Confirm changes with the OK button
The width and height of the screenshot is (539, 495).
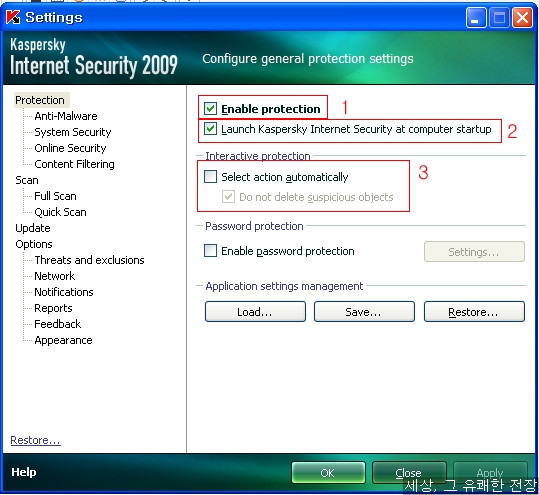(328, 473)
